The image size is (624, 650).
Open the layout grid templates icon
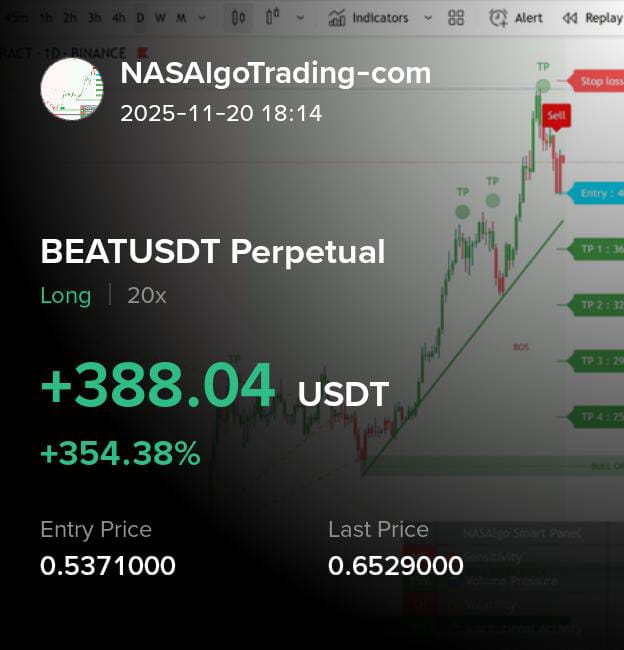tap(456, 18)
